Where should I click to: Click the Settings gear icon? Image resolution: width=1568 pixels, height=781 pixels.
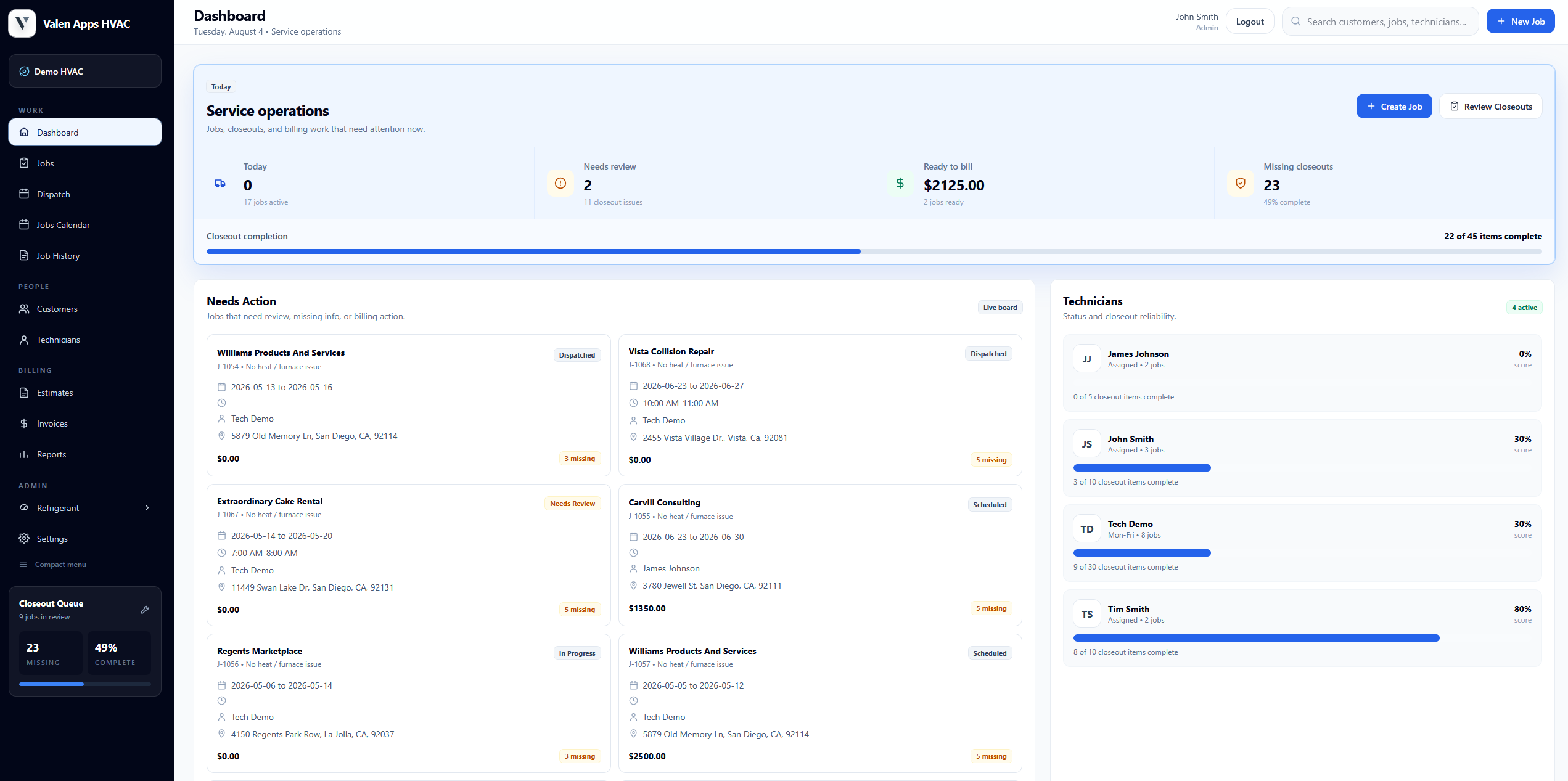click(x=24, y=538)
